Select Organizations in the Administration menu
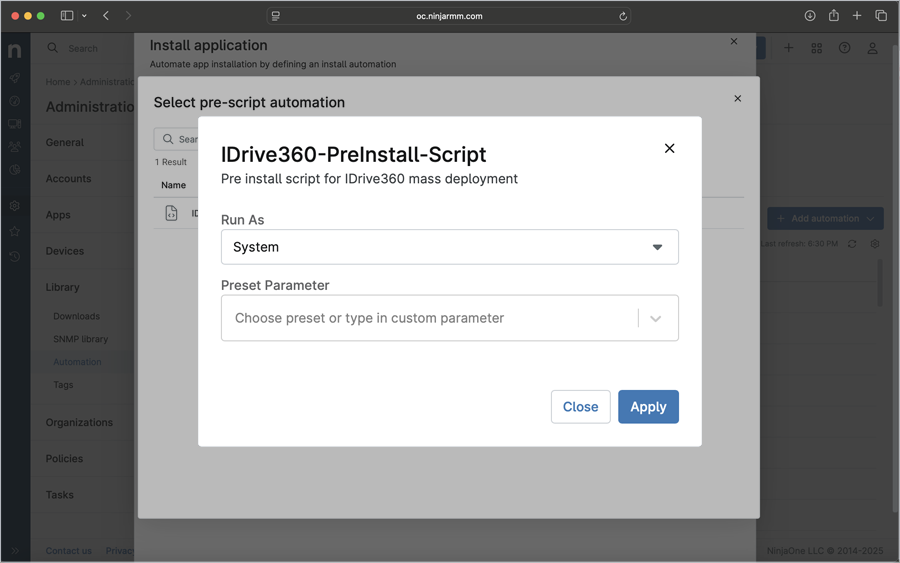Viewport: 900px width, 563px height. coord(79,422)
